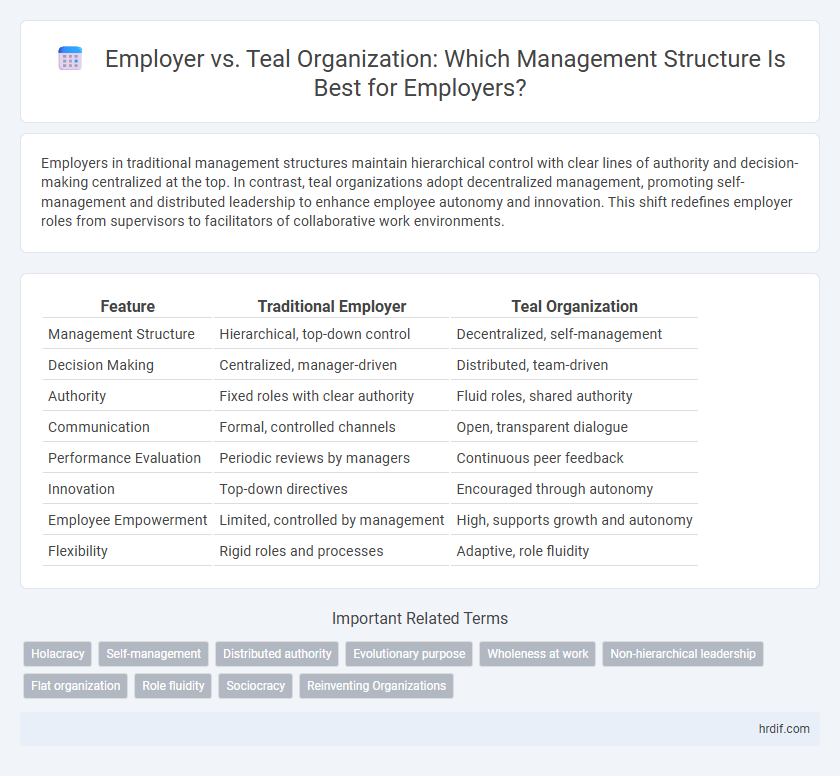The height and width of the screenshot is (776, 840).
Task: Click 'Limited, controlled by management' cell
Action: (x=332, y=521)
